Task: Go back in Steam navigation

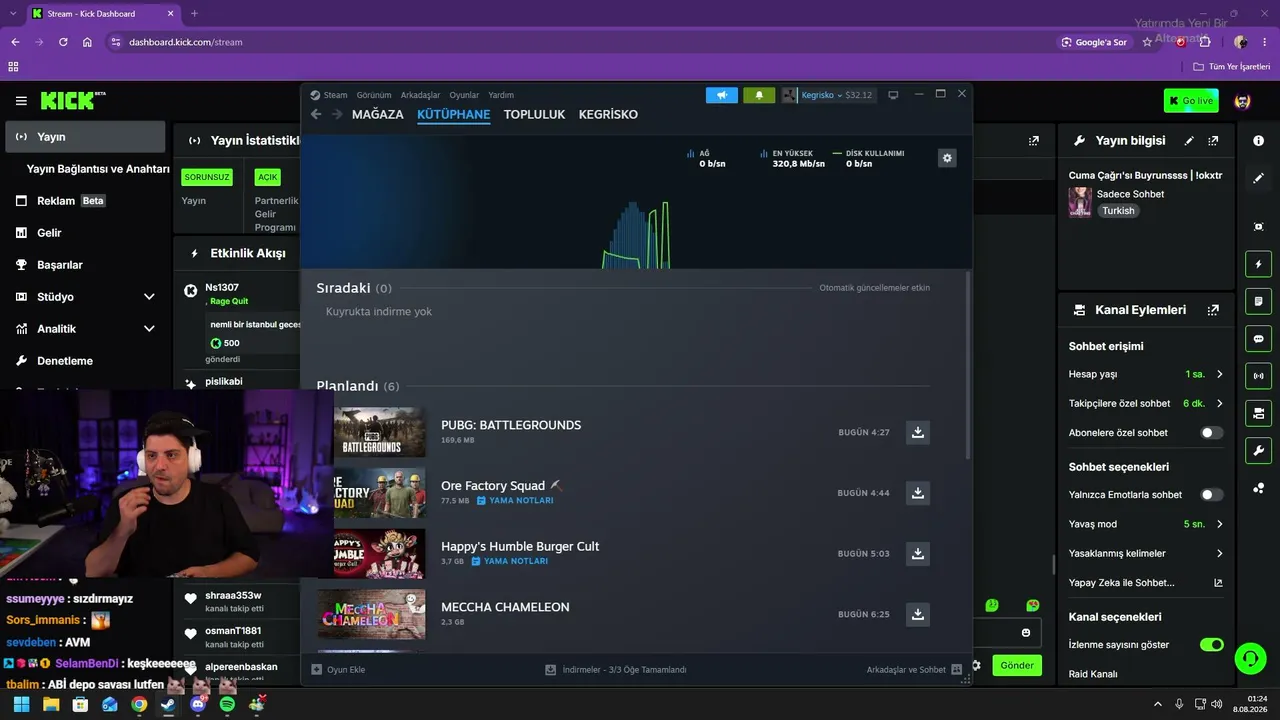Action: click(x=316, y=114)
